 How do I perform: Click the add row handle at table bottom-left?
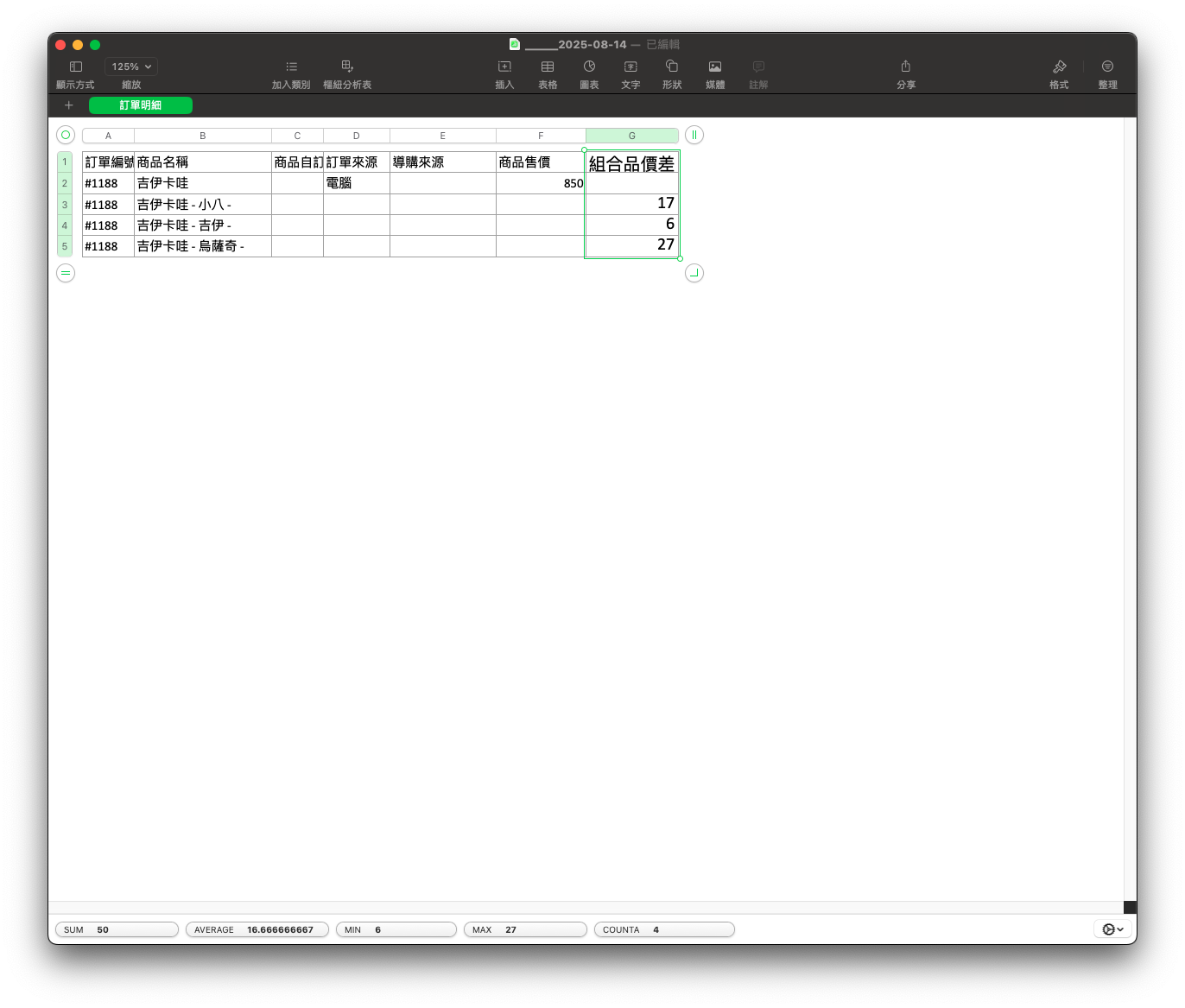pyautogui.click(x=66, y=273)
